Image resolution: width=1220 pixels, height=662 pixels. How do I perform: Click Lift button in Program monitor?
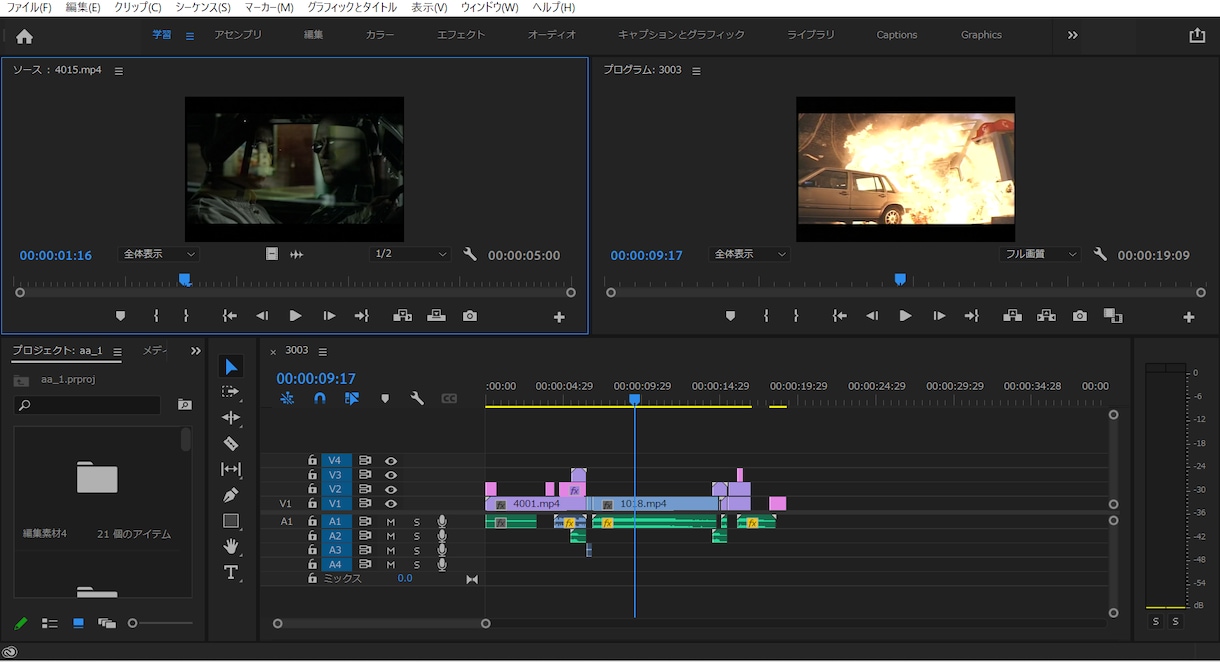1013,316
